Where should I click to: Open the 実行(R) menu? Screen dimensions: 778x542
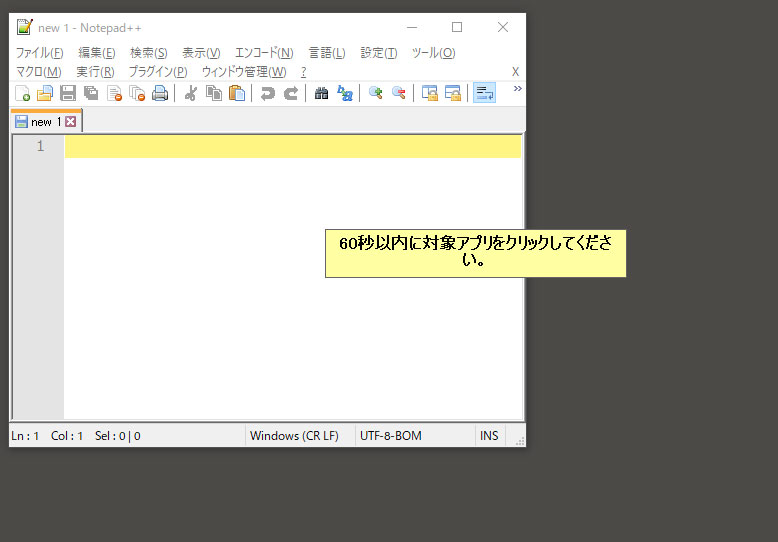pos(95,72)
